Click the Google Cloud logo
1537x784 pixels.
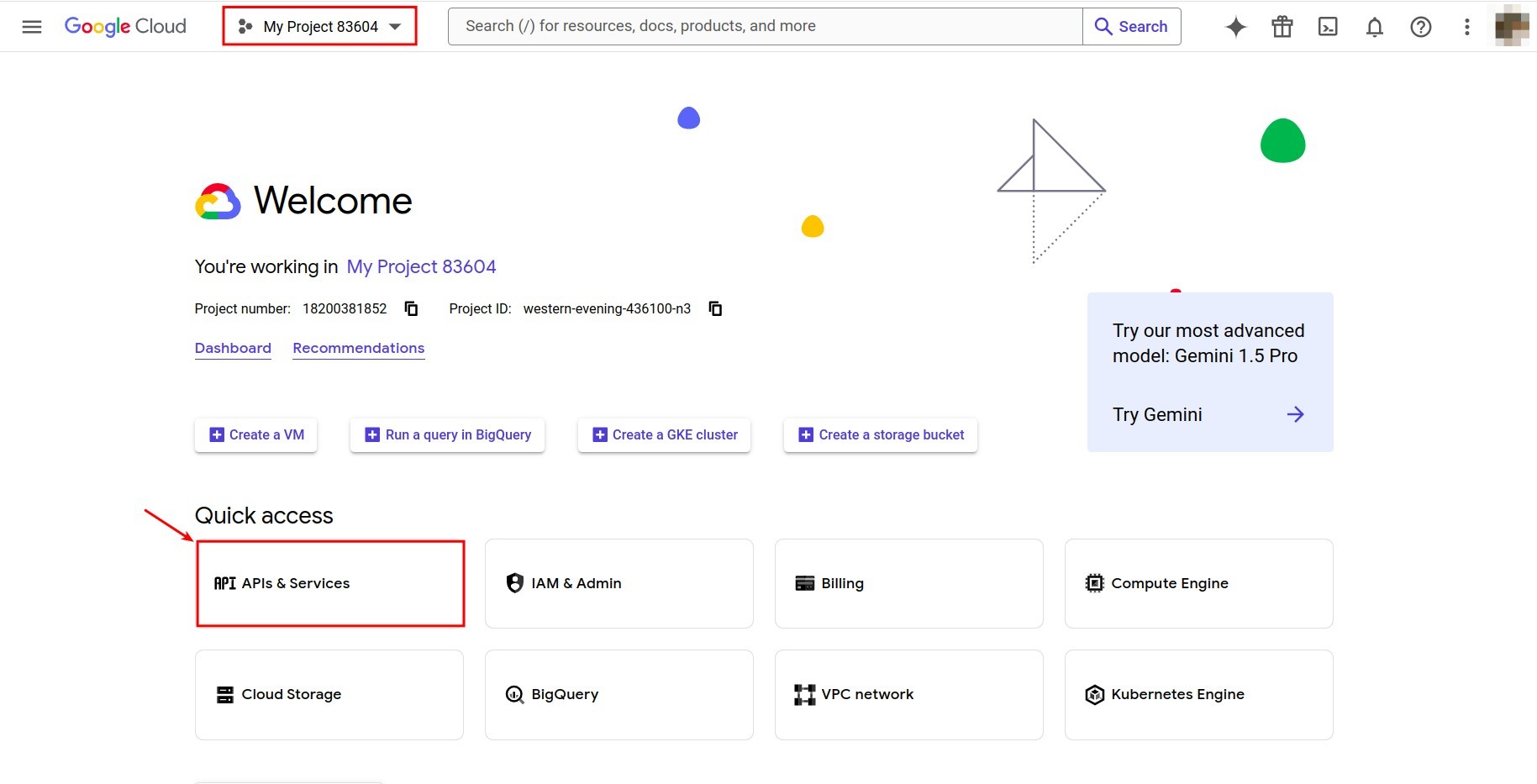click(x=124, y=26)
